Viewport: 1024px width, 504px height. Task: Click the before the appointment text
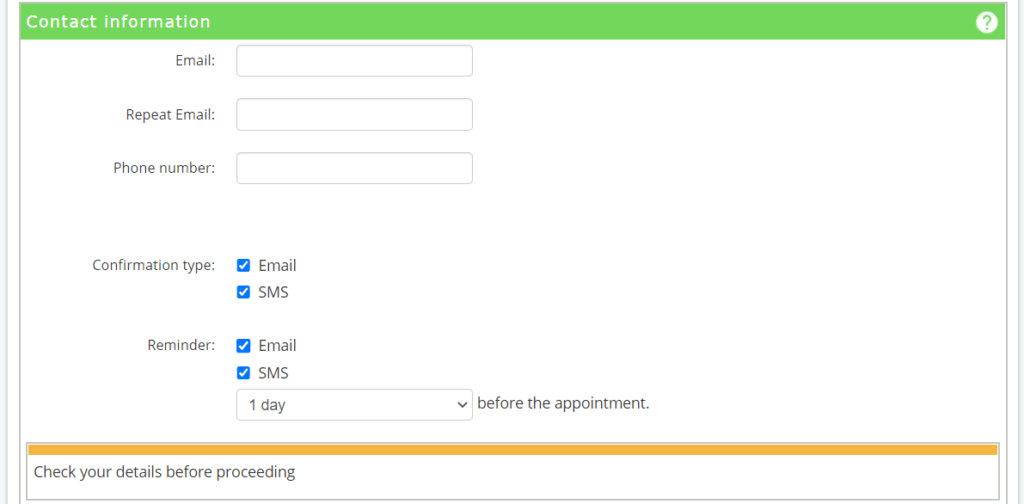pyautogui.click(x=564, y=403)
